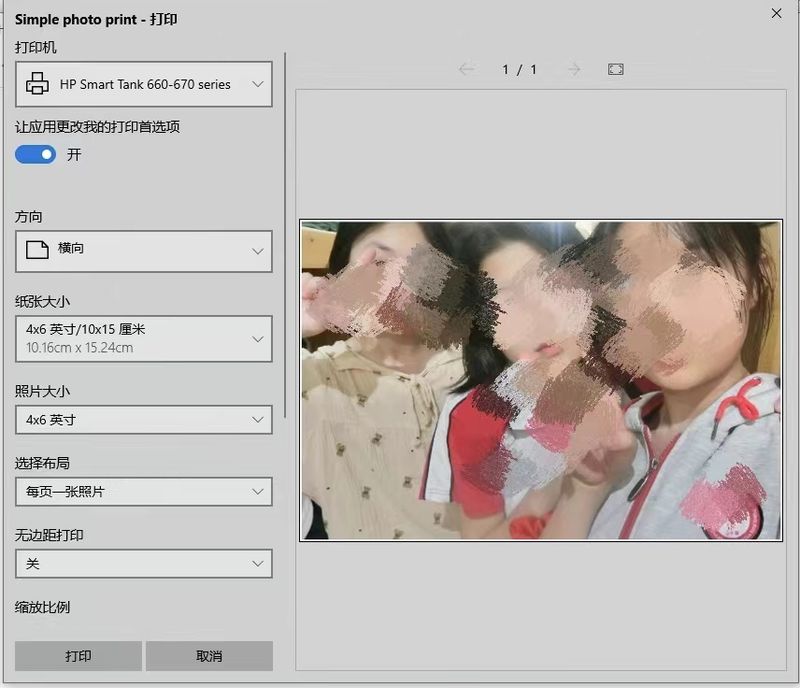The image size is (800, 688).
Task: Toggle off 让应用更改我的打印首选项 switch
Action: tap(35, 155)
